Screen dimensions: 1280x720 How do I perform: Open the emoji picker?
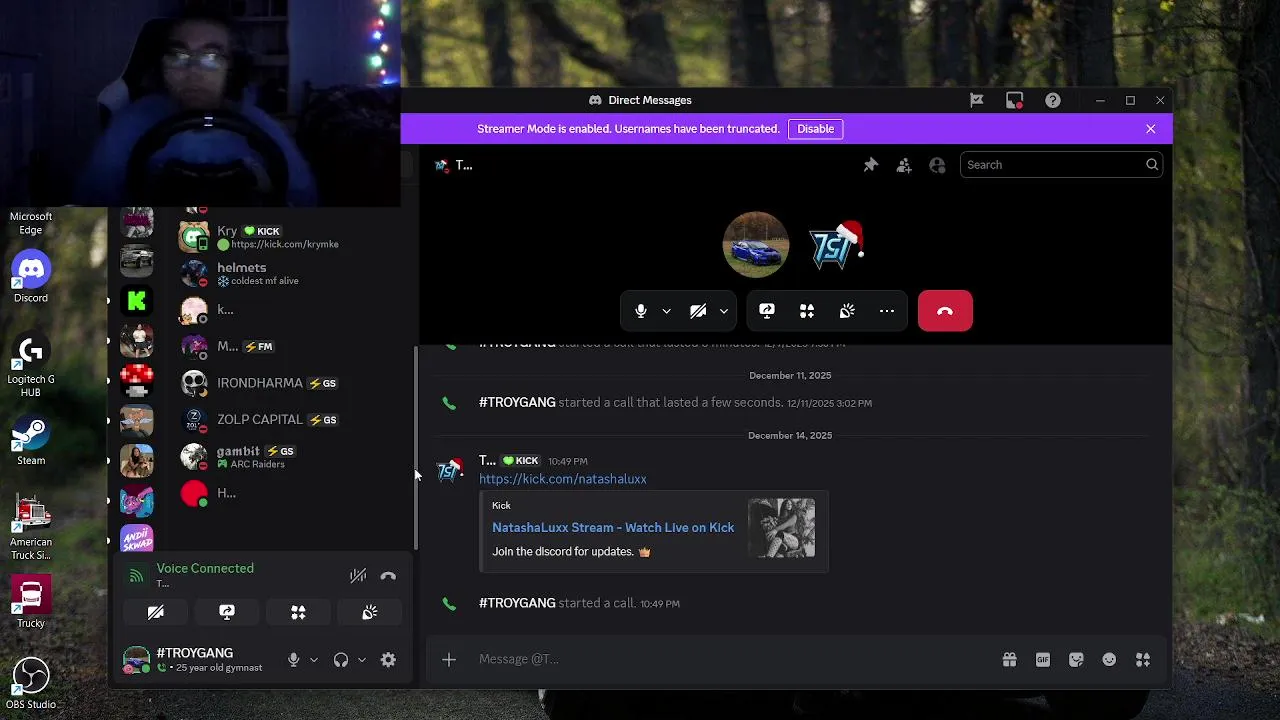tap(1109, 659)
